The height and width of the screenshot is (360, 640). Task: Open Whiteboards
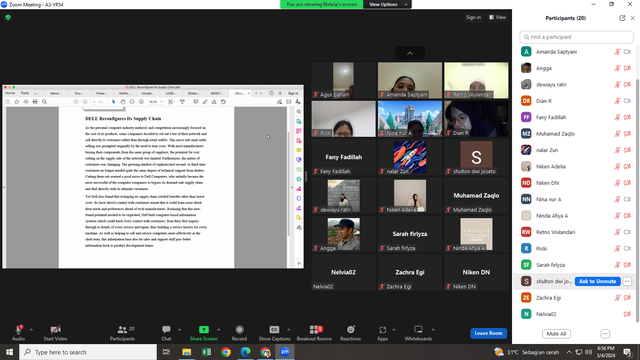click(x=418, y=333)
